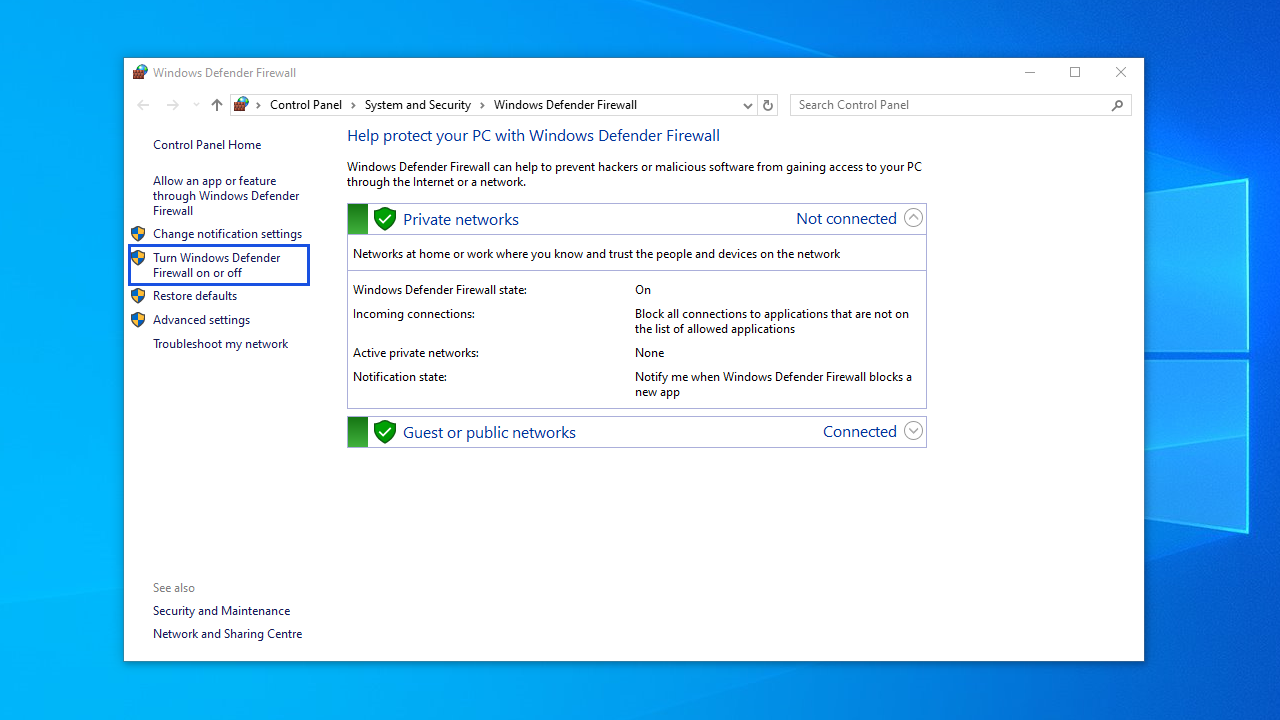Expand the Guest or public networks chevron

pos(913,431)
